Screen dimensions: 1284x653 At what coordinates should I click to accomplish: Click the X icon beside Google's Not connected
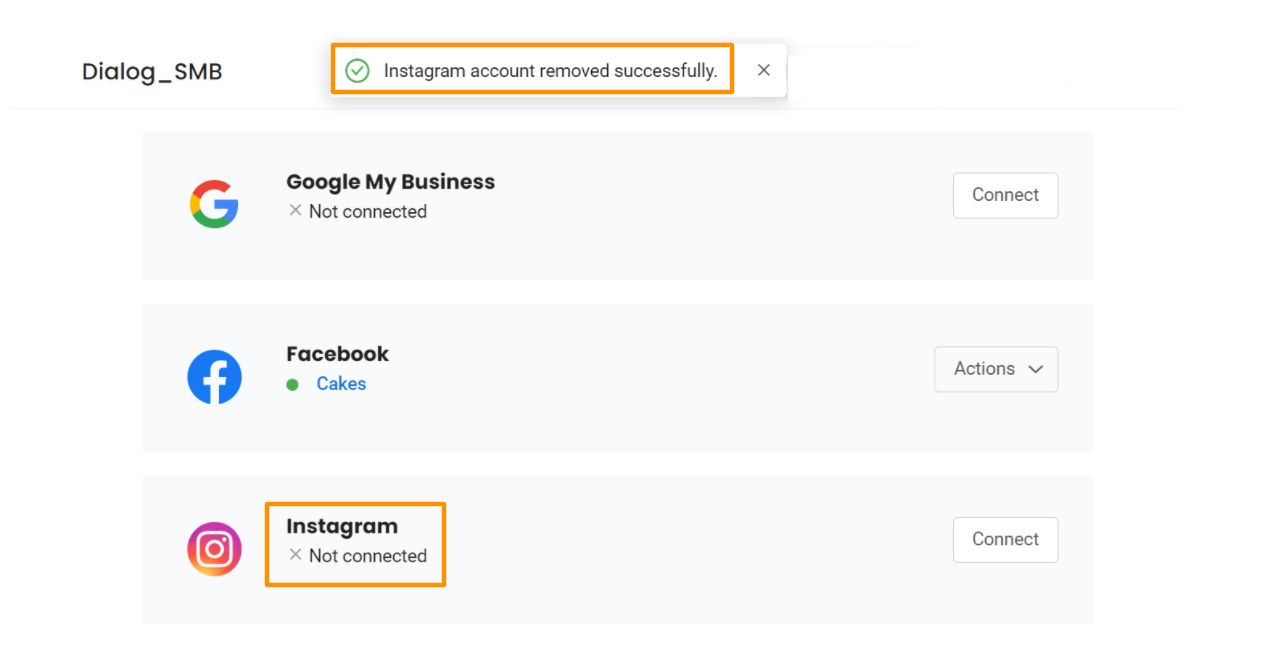(295, 210)
